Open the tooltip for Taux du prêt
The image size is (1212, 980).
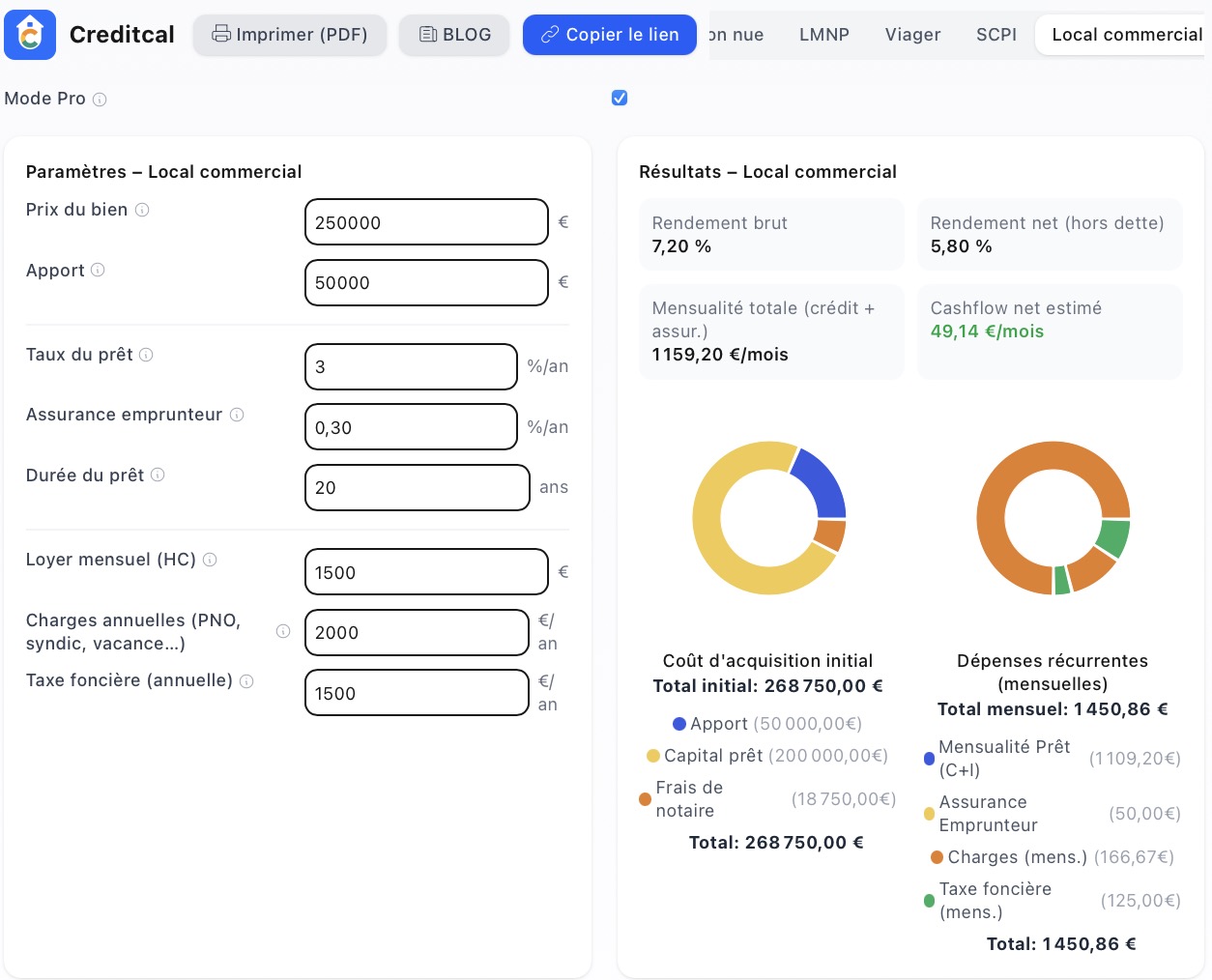pos(147,355)
